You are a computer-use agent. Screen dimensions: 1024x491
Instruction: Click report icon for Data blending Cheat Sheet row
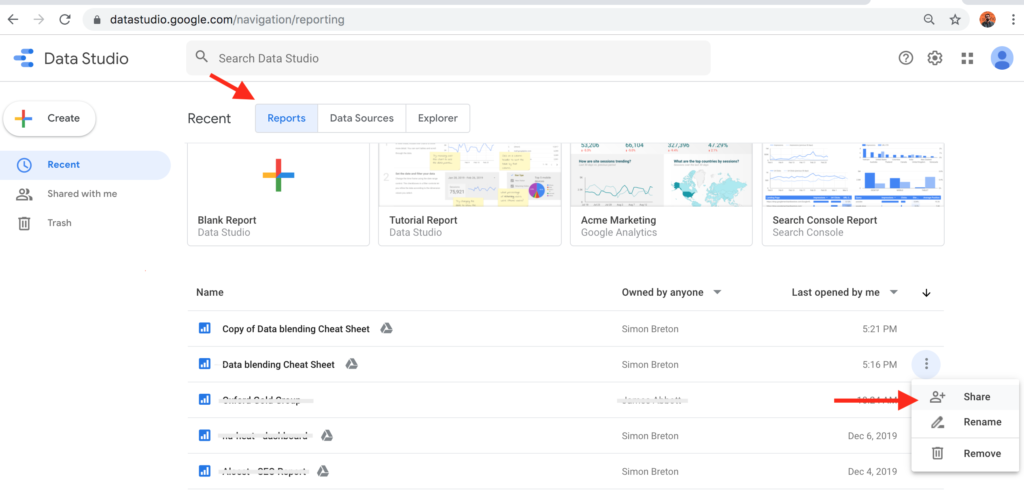tap(204, 364)
